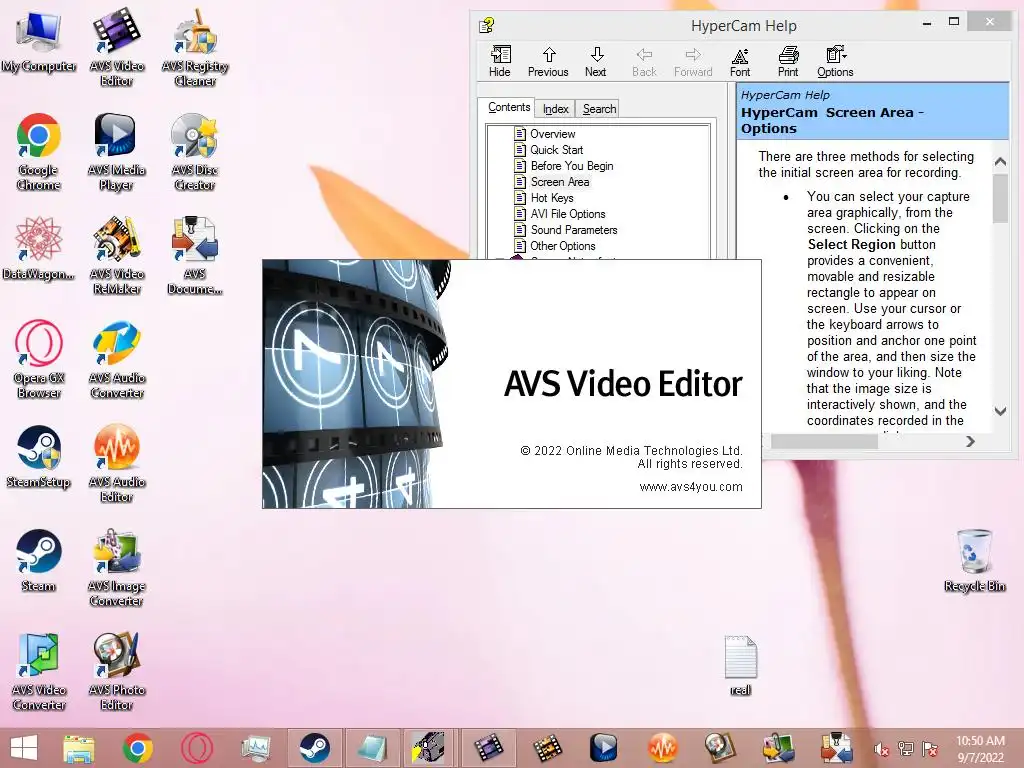Open the Other Options help topic
This screenshot has height=768, width=1024.
(562, 246)
